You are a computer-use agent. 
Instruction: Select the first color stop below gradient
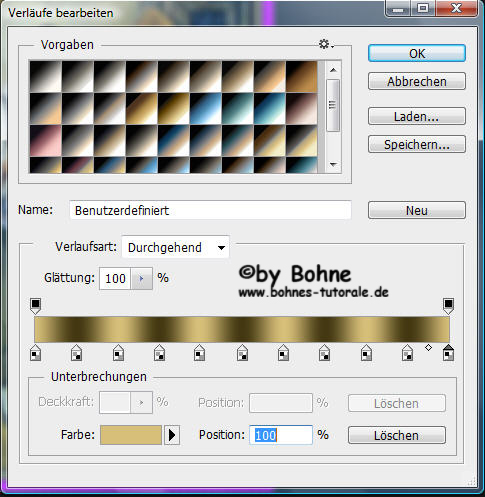click(35, 353)
